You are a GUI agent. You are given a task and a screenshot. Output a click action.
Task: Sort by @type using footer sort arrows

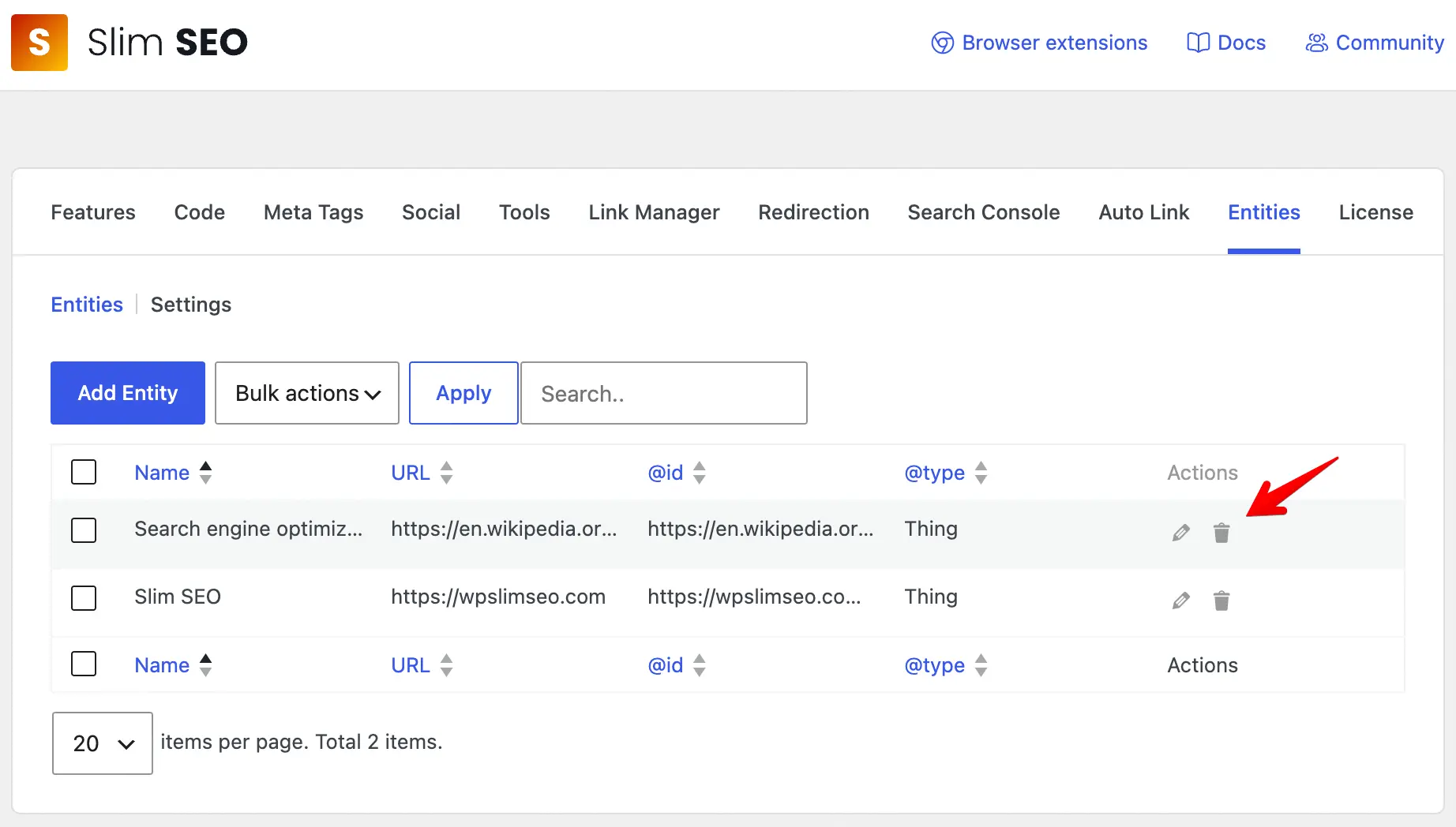[x=981, y=665]
